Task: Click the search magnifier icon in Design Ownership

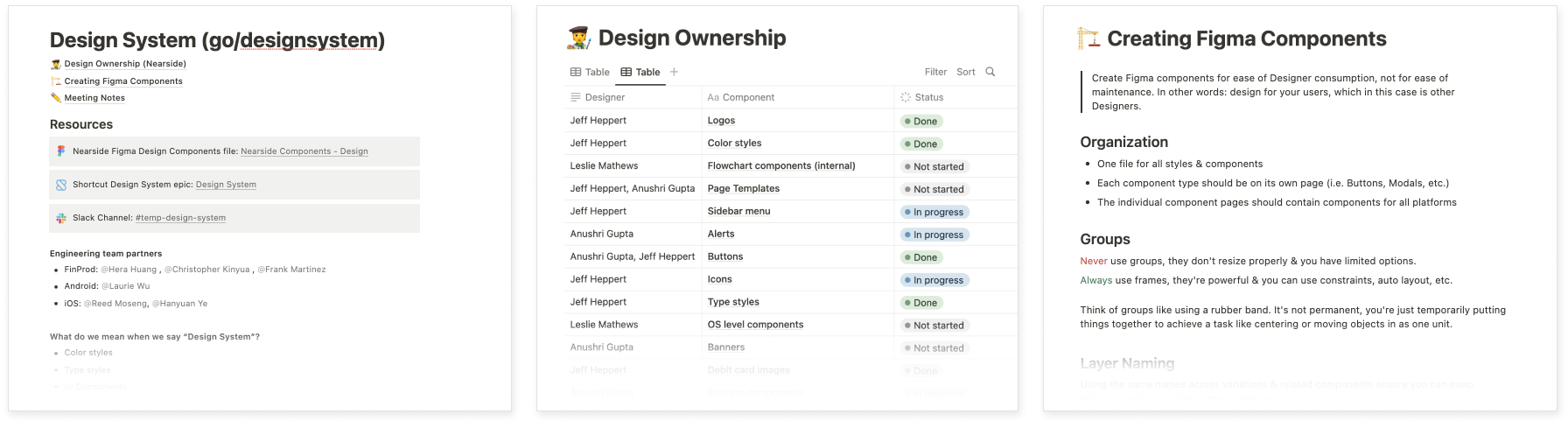Action: click(990, 72)
